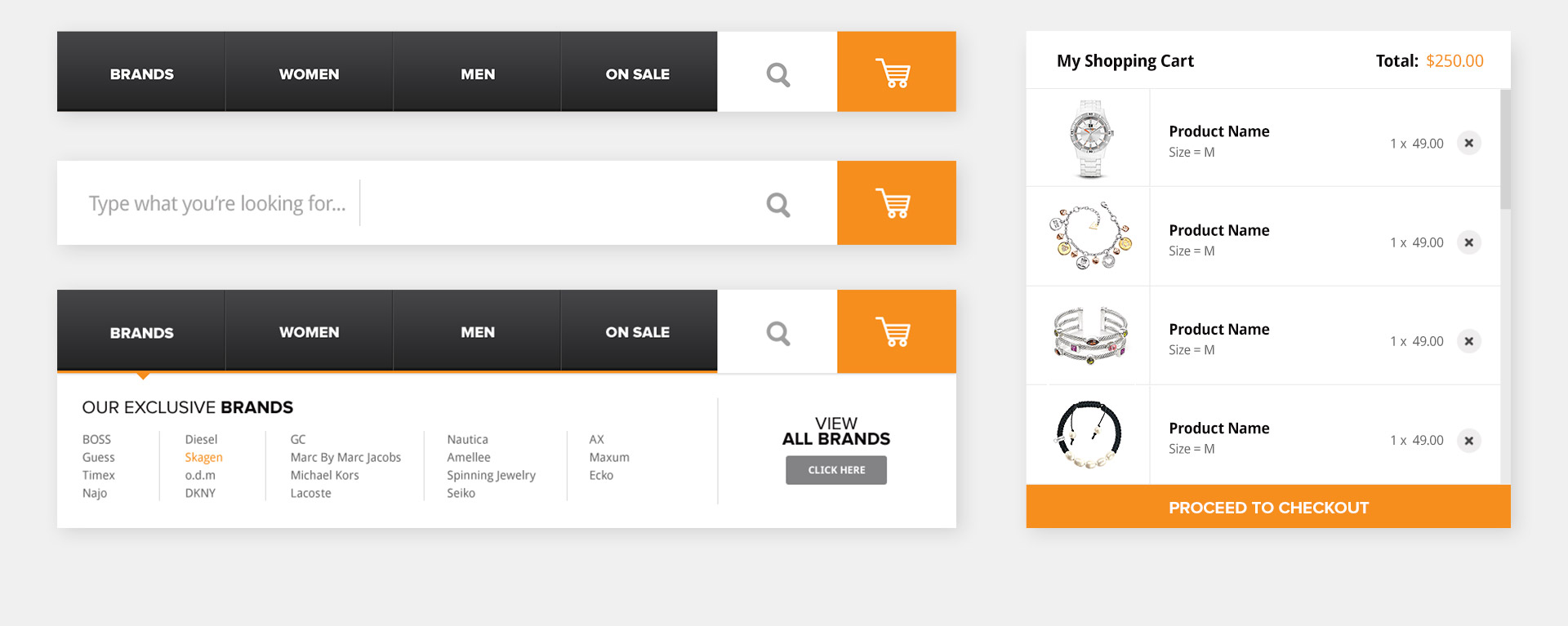Image resolution: width=1568 pixels, height=626 pixels.
Task: Select ON SALE in the top navbar
Action: pyautogui.click(x=637, y=74)
